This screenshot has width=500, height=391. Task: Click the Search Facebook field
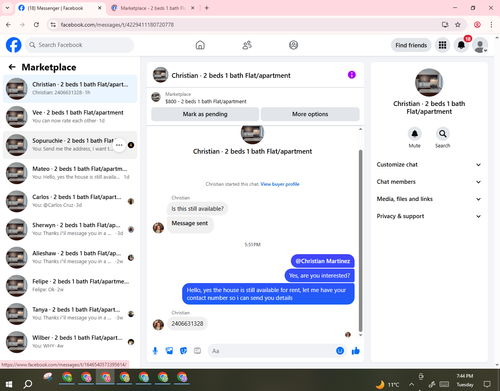point(79,45)
